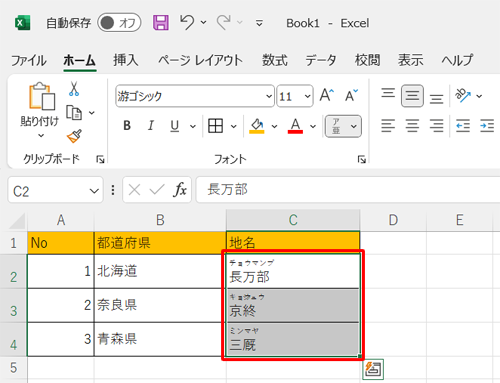Toggle bold formatting
The image size is (500, 383).
point(127,126)
